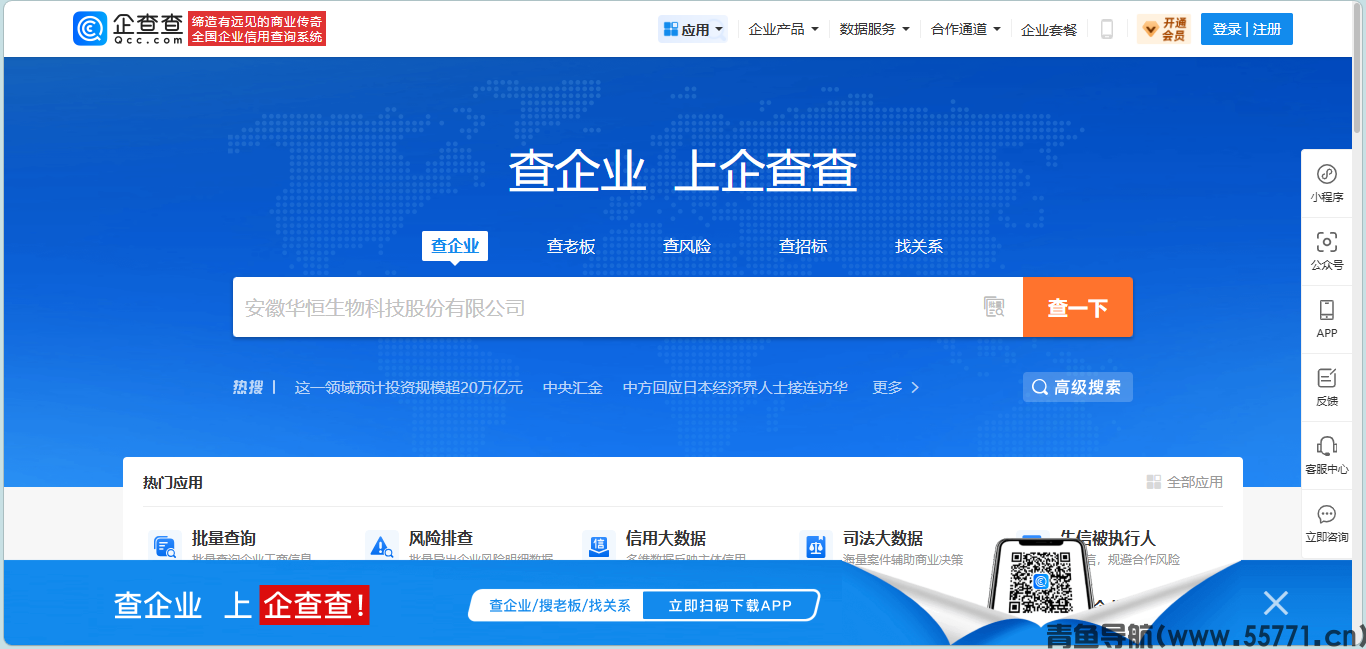Screen dimensions: 1366x649
Task: Open the APP sidebar phone icon
Action: (1327, 310)
